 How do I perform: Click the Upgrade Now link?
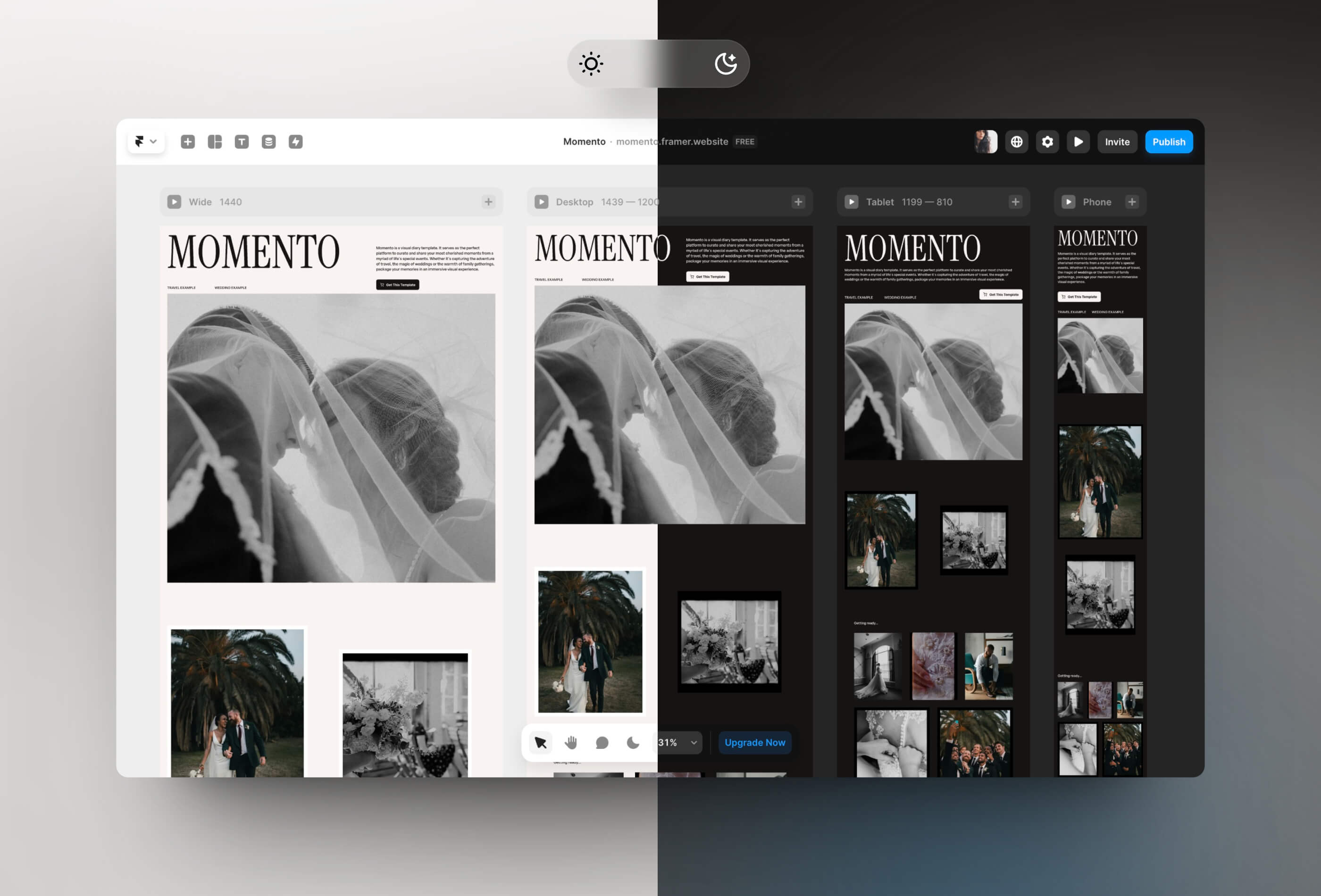pyautogui.click(x=755, y=742)
